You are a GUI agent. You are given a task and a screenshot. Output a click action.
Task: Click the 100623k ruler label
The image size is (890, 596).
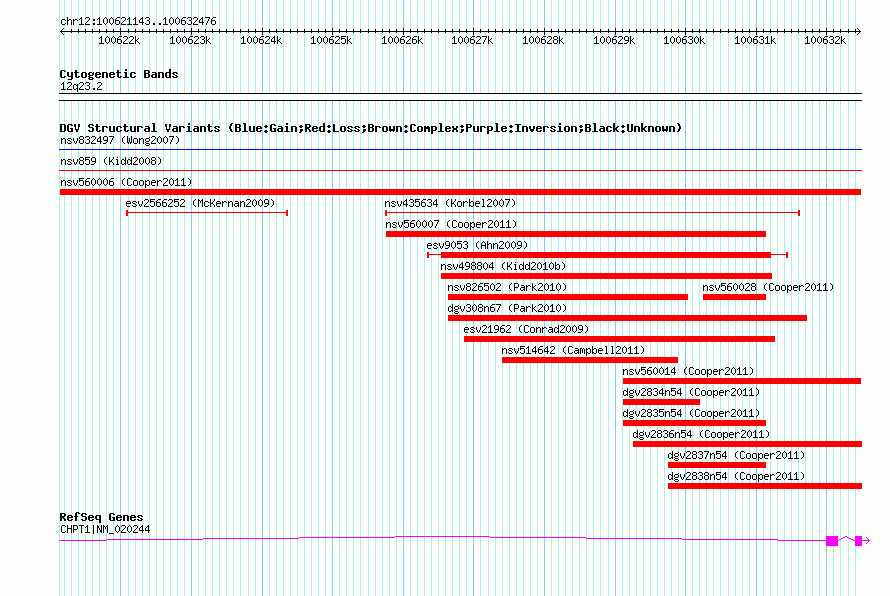[x=190, y=40]
